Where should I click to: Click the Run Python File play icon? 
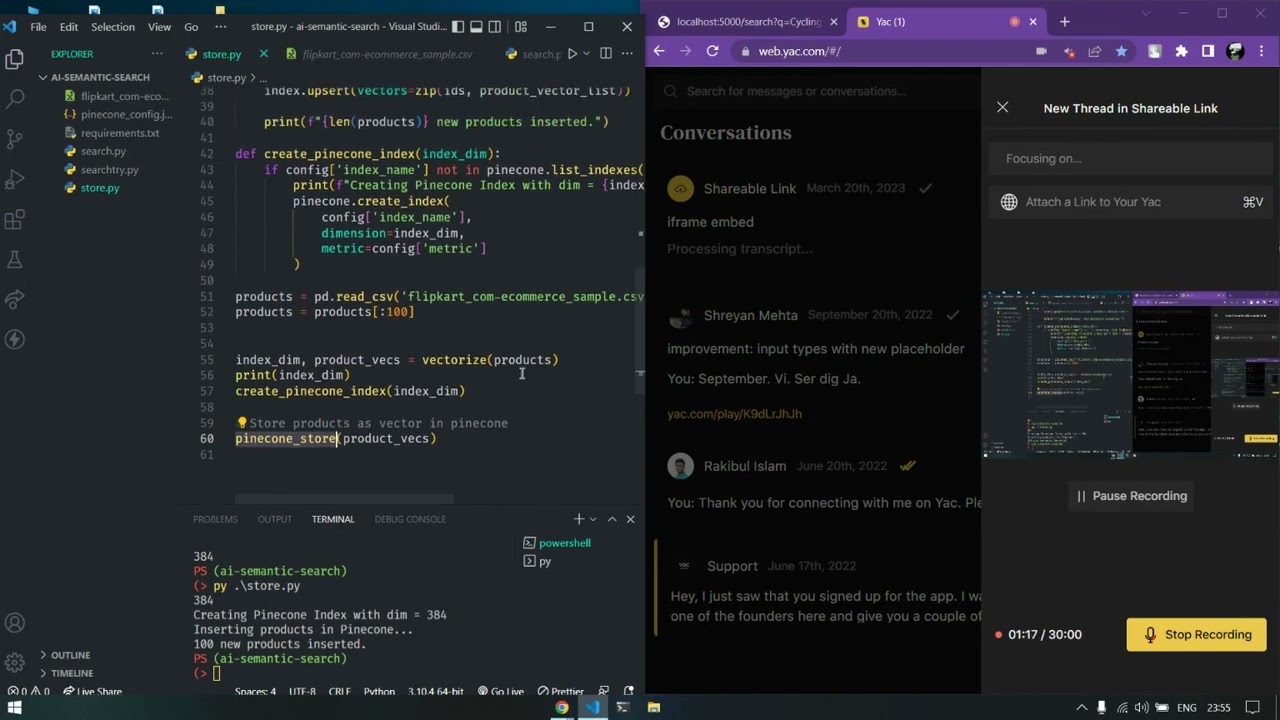(572, 54)
